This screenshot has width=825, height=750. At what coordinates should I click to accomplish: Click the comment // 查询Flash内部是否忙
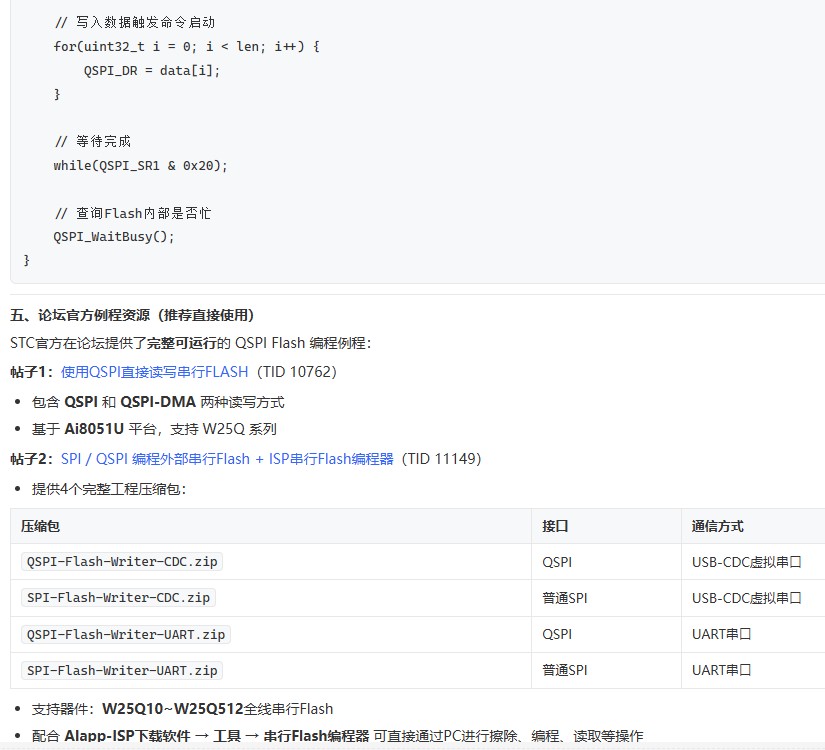pyautogui.click(x=133, y=213)
